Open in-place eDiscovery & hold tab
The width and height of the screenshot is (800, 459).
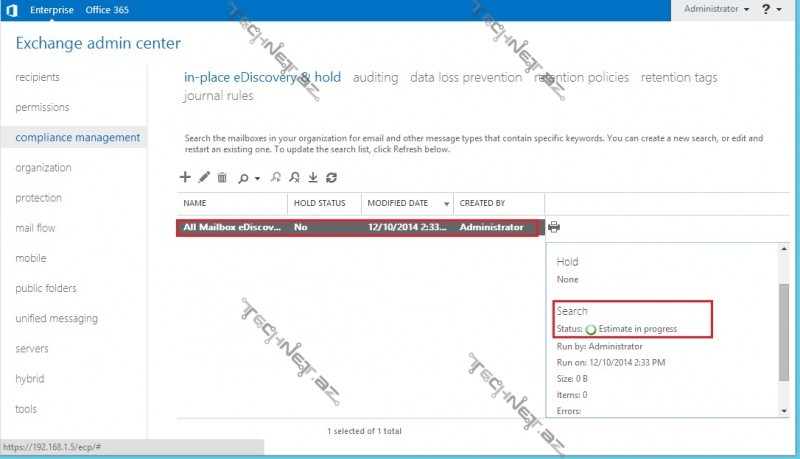[x=262, y=77]
